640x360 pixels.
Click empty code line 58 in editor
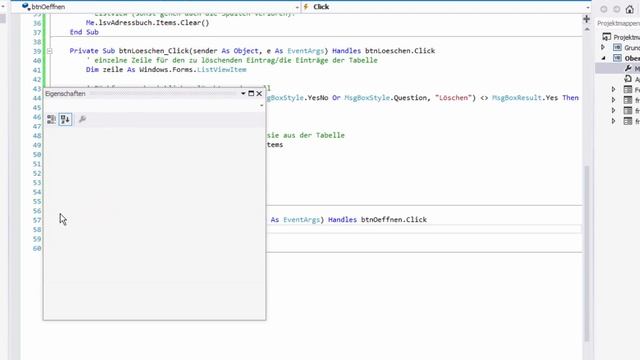pyautogui.click(x=424, y=229)
